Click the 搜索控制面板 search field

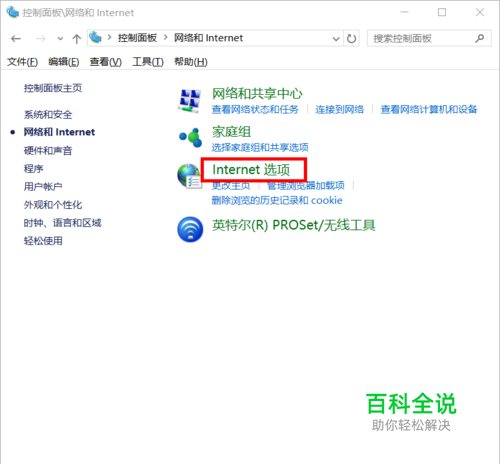(429, 38)
